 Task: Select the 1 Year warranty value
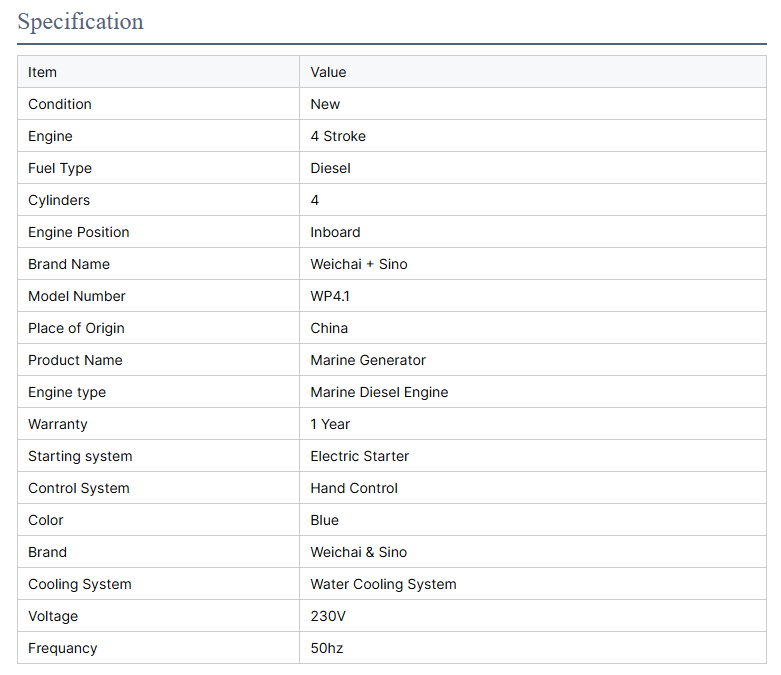point(330,424)
